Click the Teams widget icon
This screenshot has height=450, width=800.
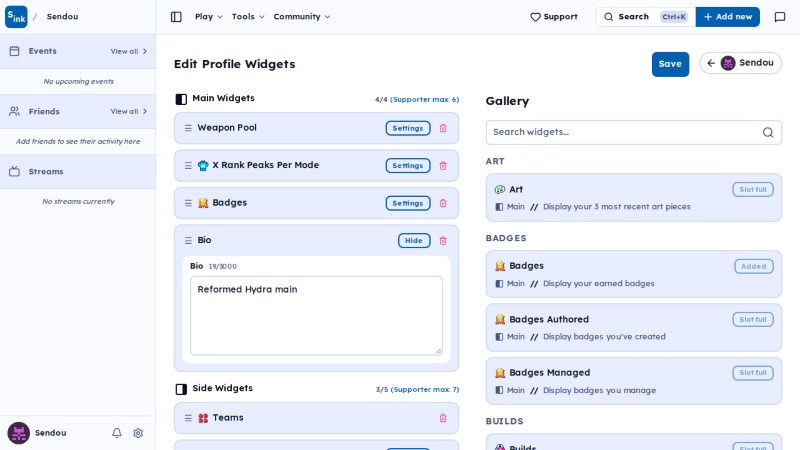click(x=203, y=418)
